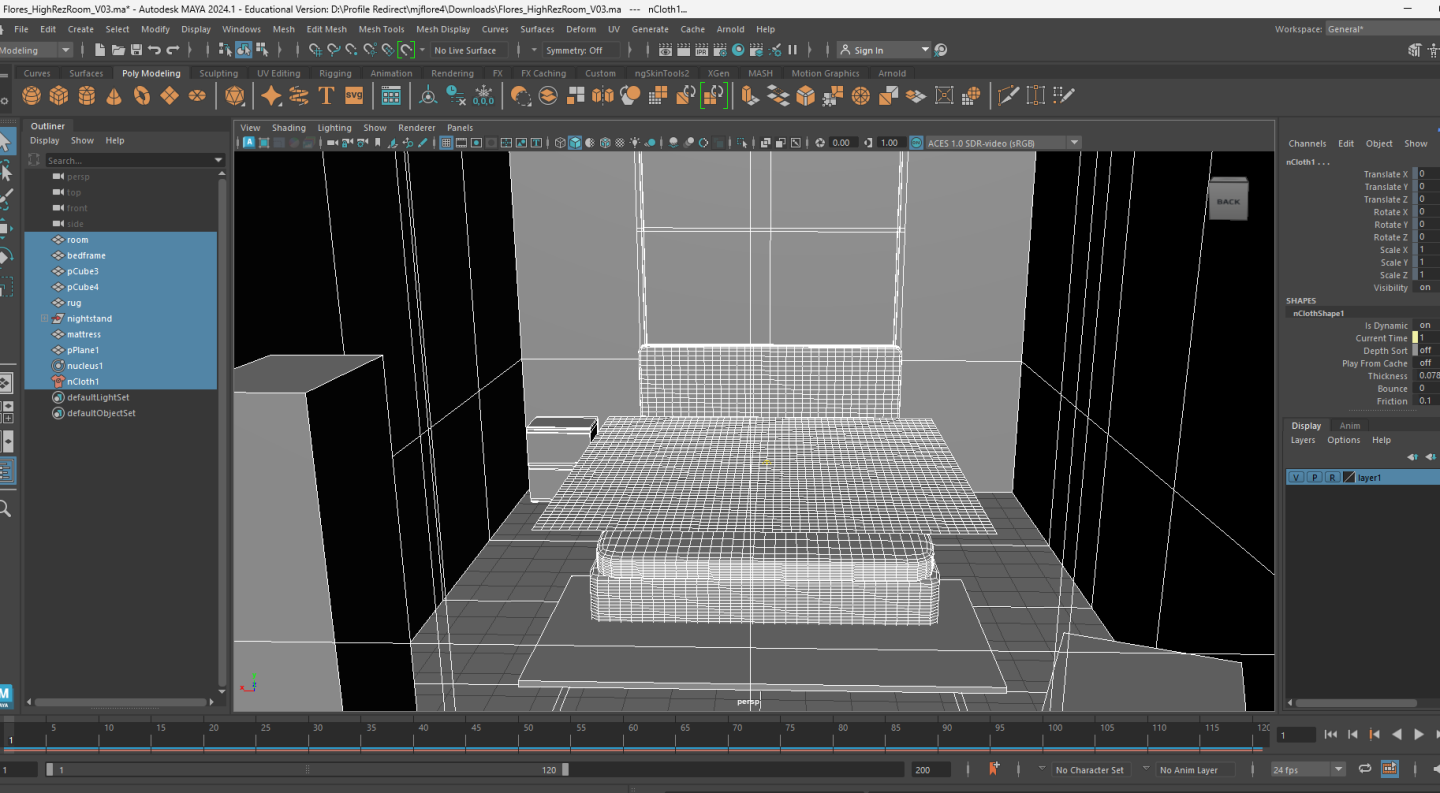Click Go to start of playback range

click(x=1331, y=735)
